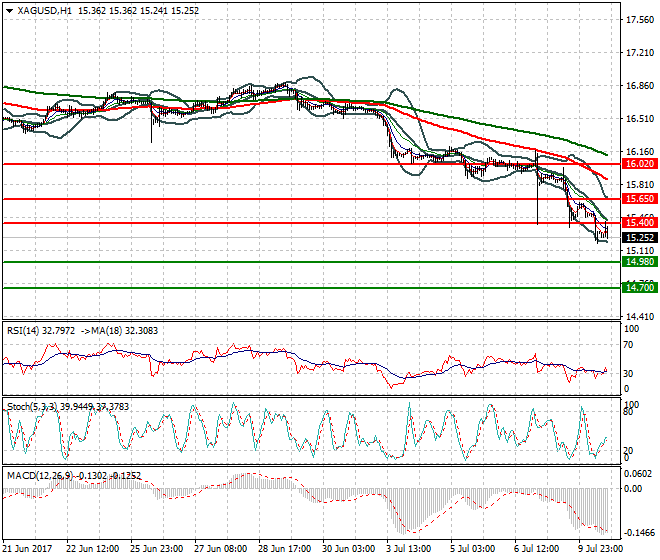Viewport: 660px width, 560px height.
Task: Select the 17.560 price scale value
Action: (x=640, y=20)
